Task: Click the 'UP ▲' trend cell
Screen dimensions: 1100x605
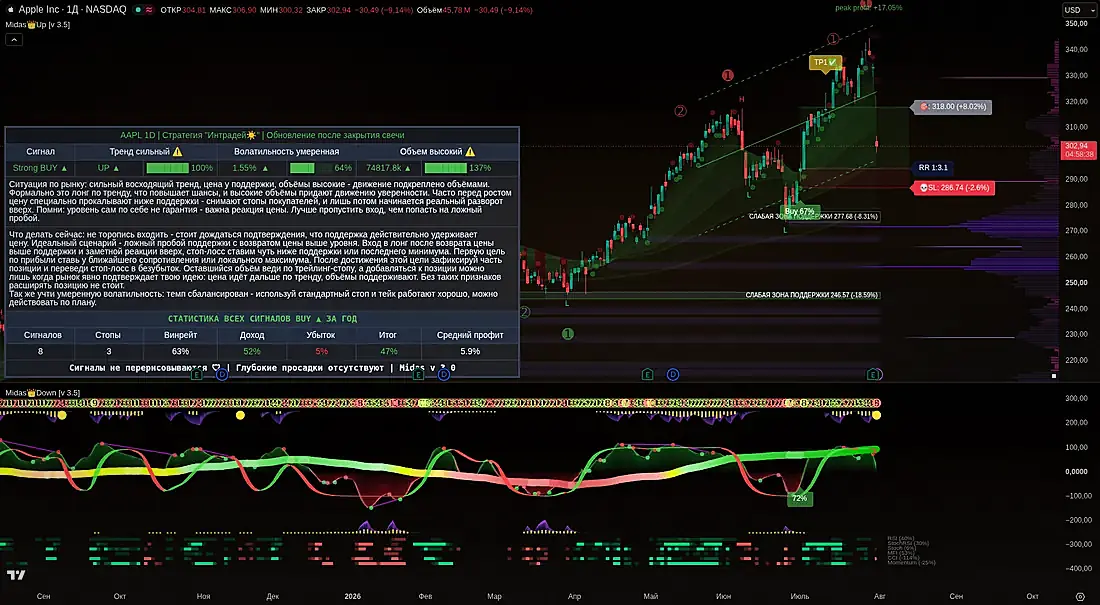Action: (109, 168)
